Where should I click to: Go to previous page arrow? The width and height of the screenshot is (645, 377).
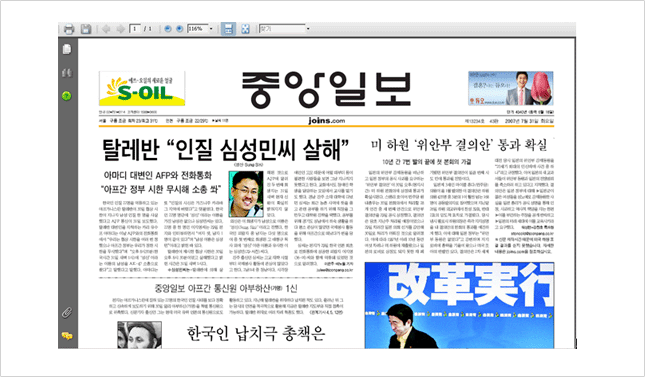pyautogui.click(x=106, y=29)
